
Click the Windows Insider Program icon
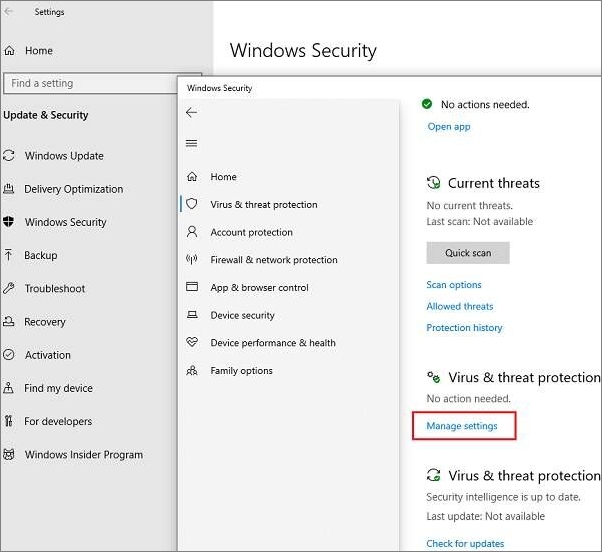[9, 454]
